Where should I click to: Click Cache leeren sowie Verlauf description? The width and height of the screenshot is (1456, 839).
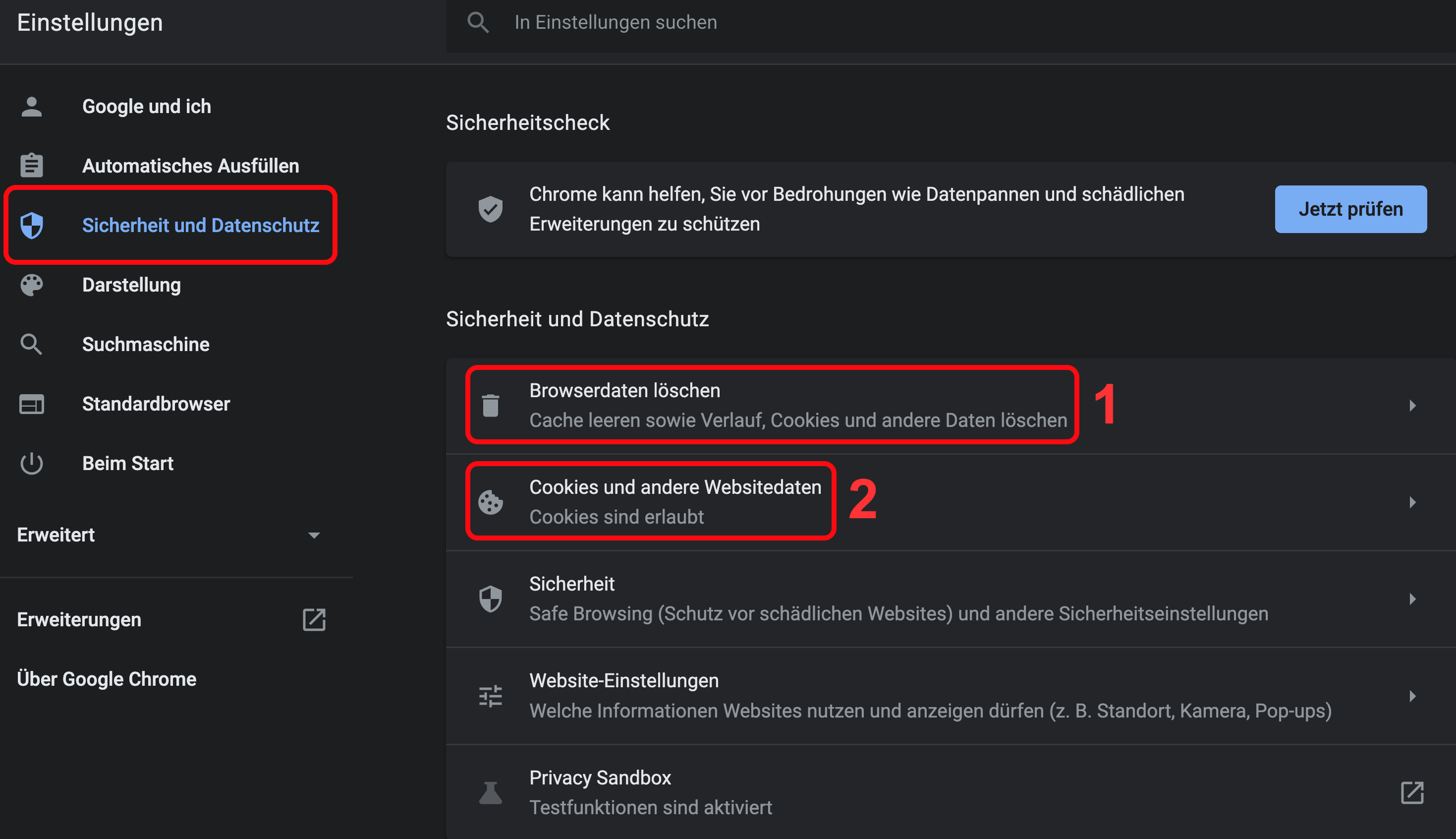coord(798,420)
